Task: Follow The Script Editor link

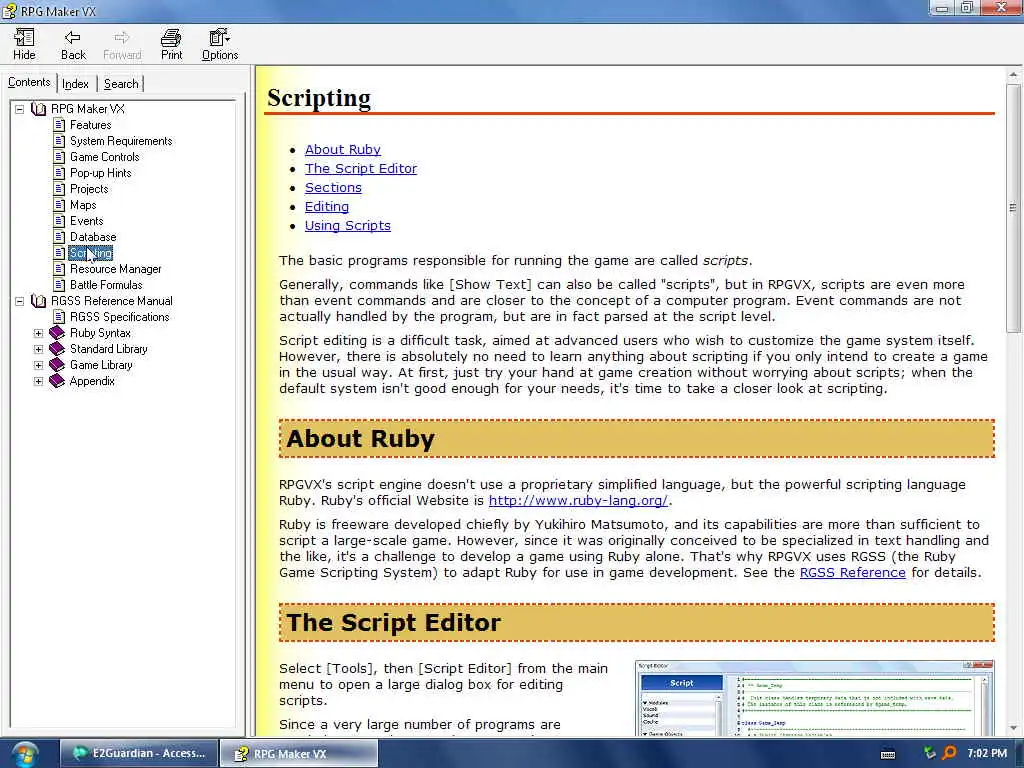Action: [x=360, y=168]
